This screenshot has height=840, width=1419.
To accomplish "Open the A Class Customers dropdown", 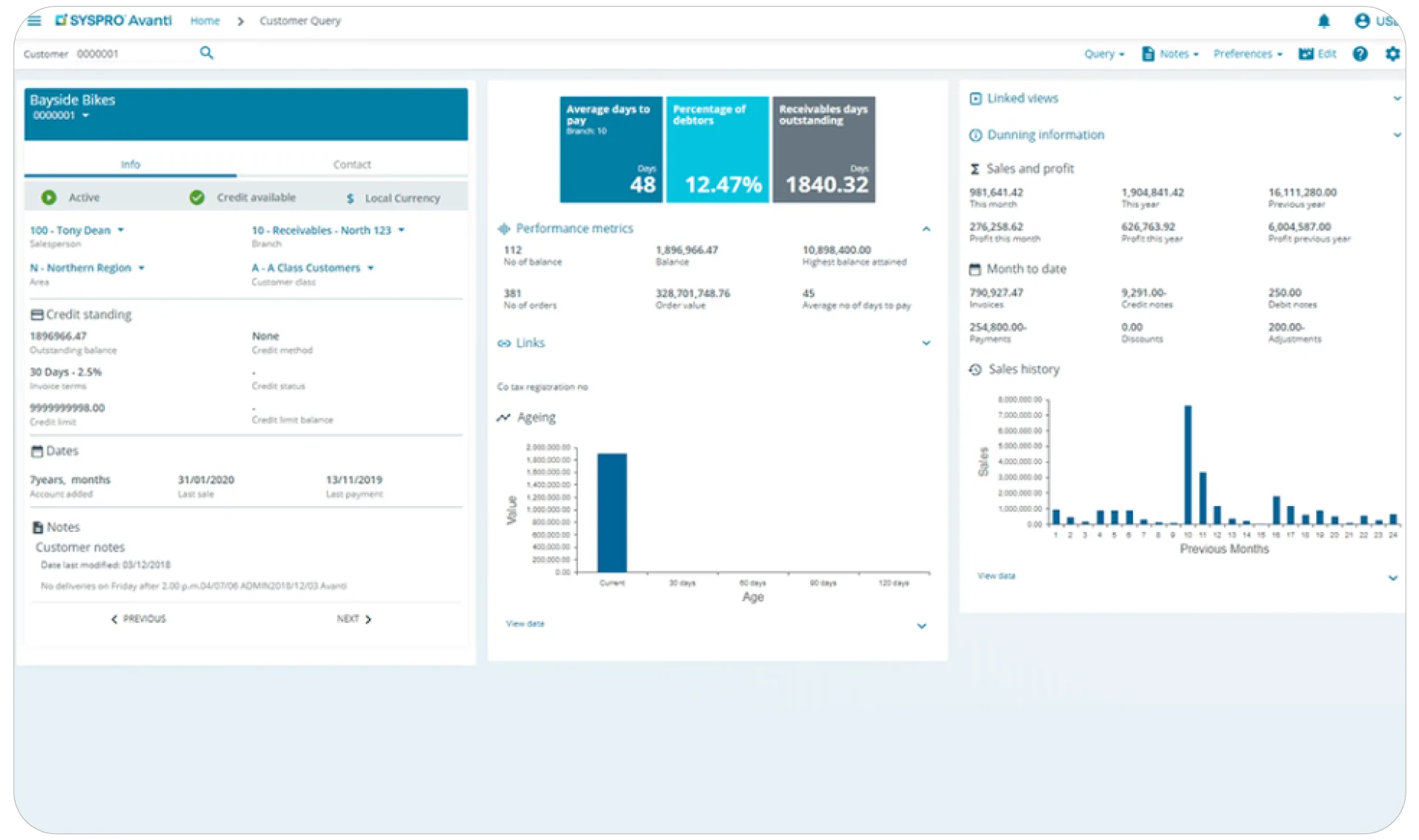I will tap(370, 268).
